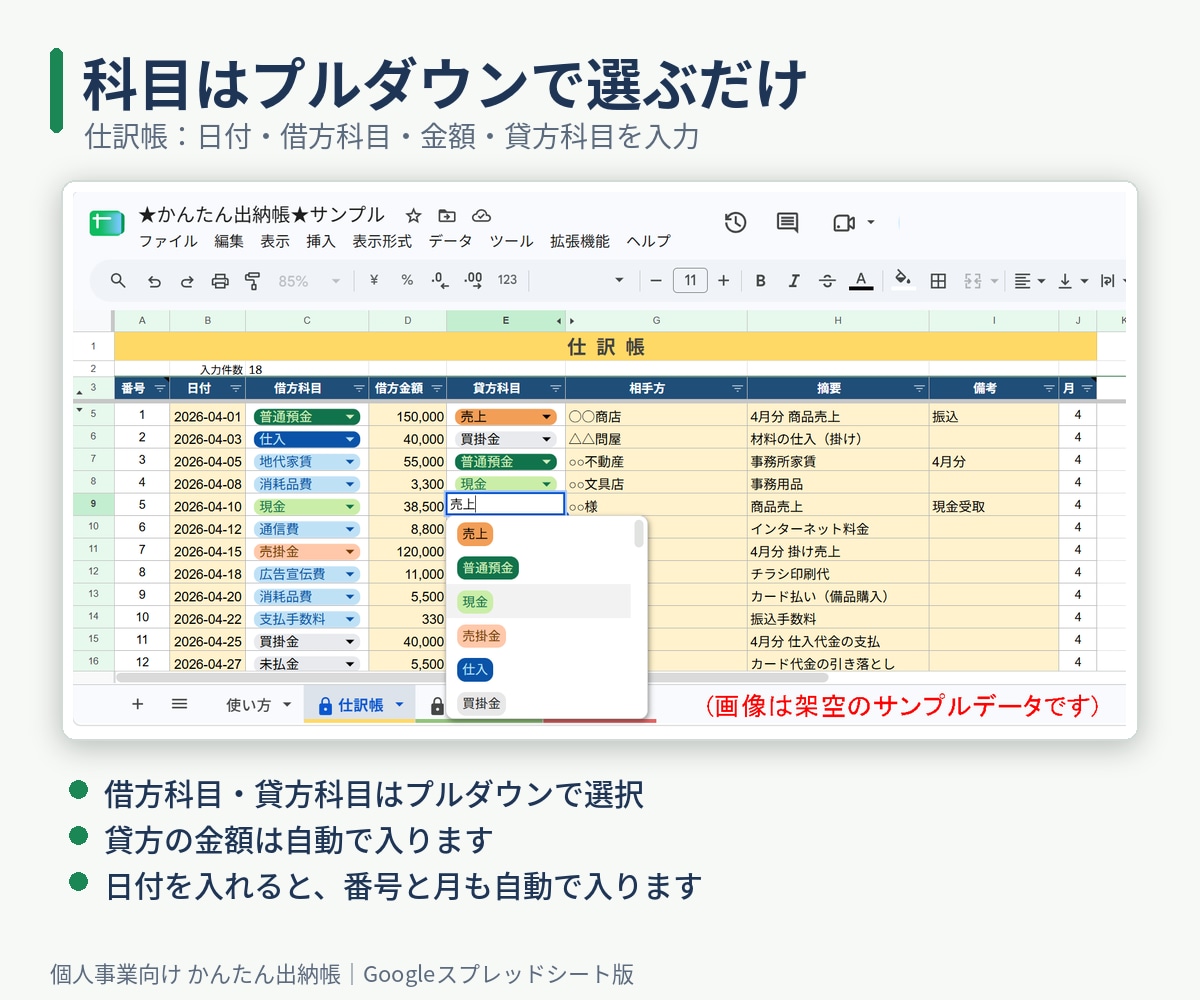Add a new sheet with plus button
Viewport: 1200px width, 1000px height.
point(138,704)
